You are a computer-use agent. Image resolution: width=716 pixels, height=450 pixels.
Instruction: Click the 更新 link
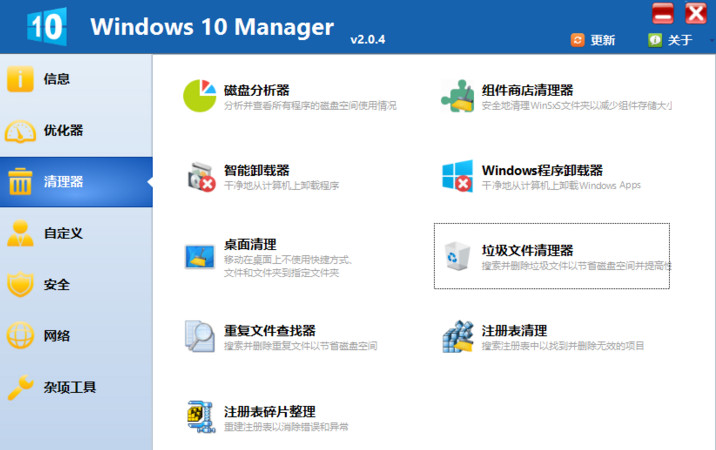(x=603, y=40)
